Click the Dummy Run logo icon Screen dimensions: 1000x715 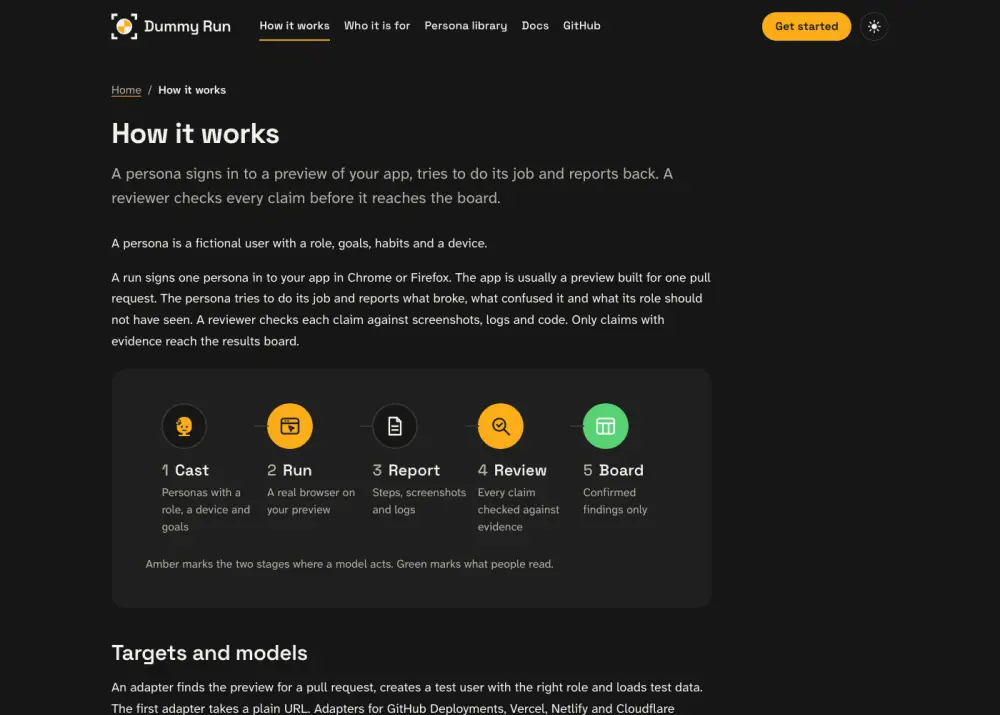click(124, 26)
